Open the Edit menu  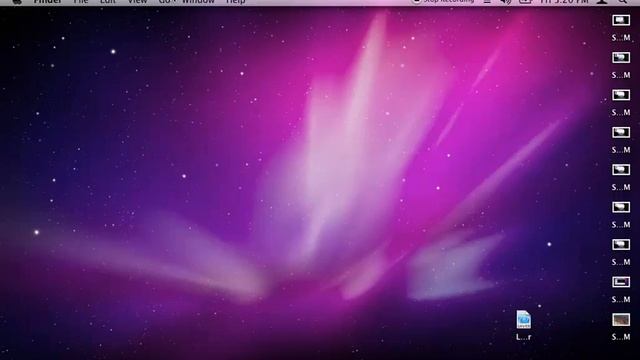108,2
